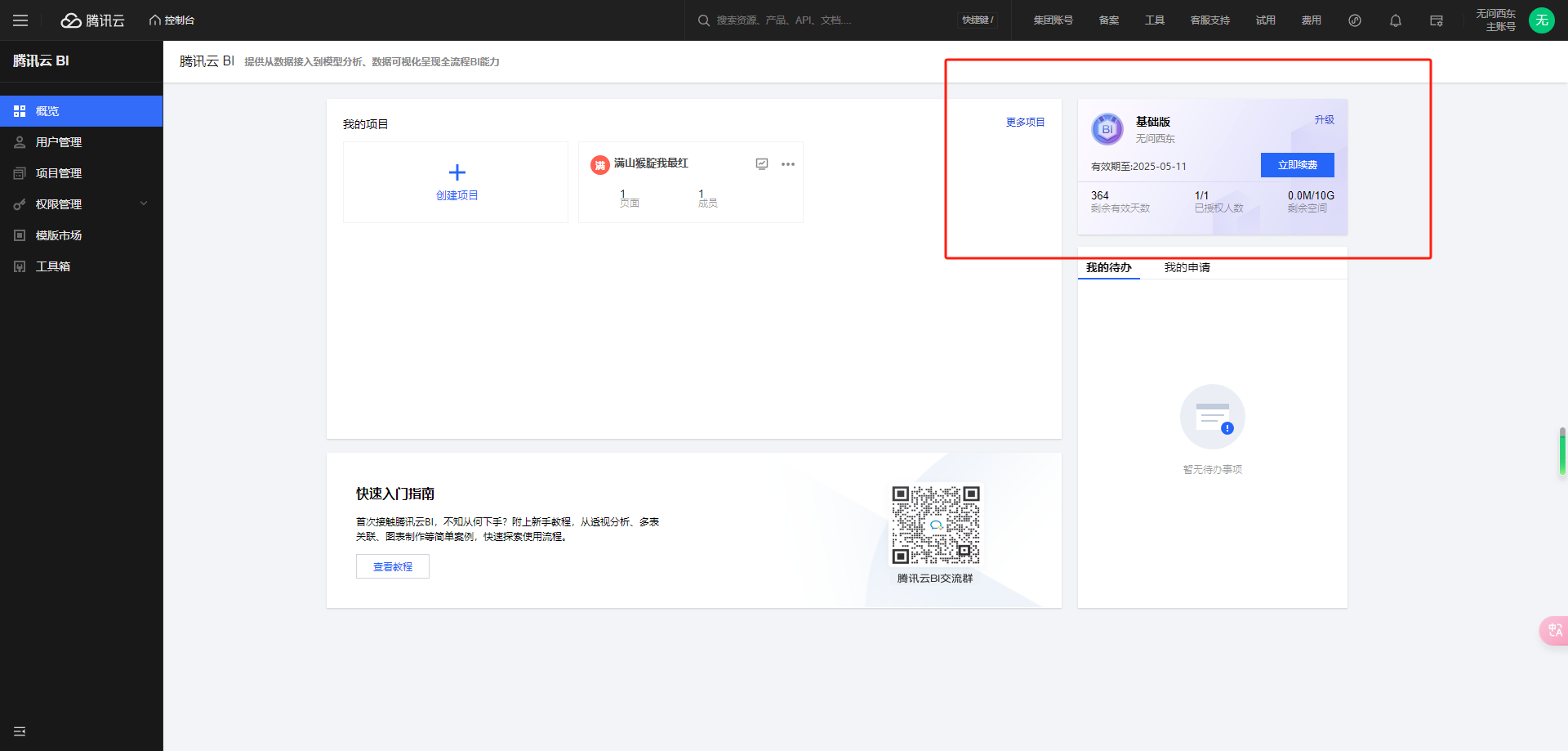Open the 费用 menu
Viewport: 1568px width, 751px height.
point(1312,20)
